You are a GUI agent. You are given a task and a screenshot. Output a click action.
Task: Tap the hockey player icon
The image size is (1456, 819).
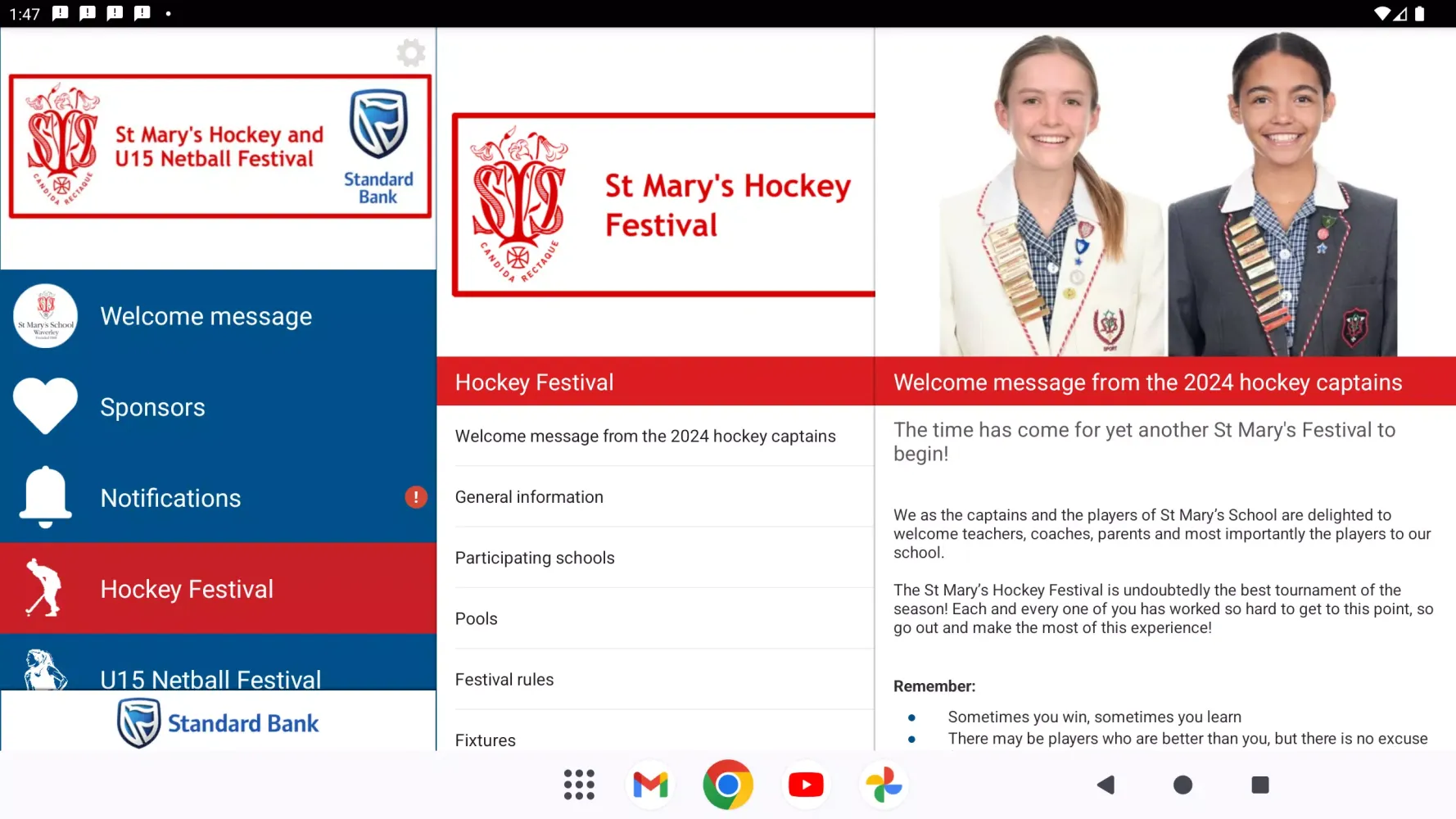tap(44, 588)
